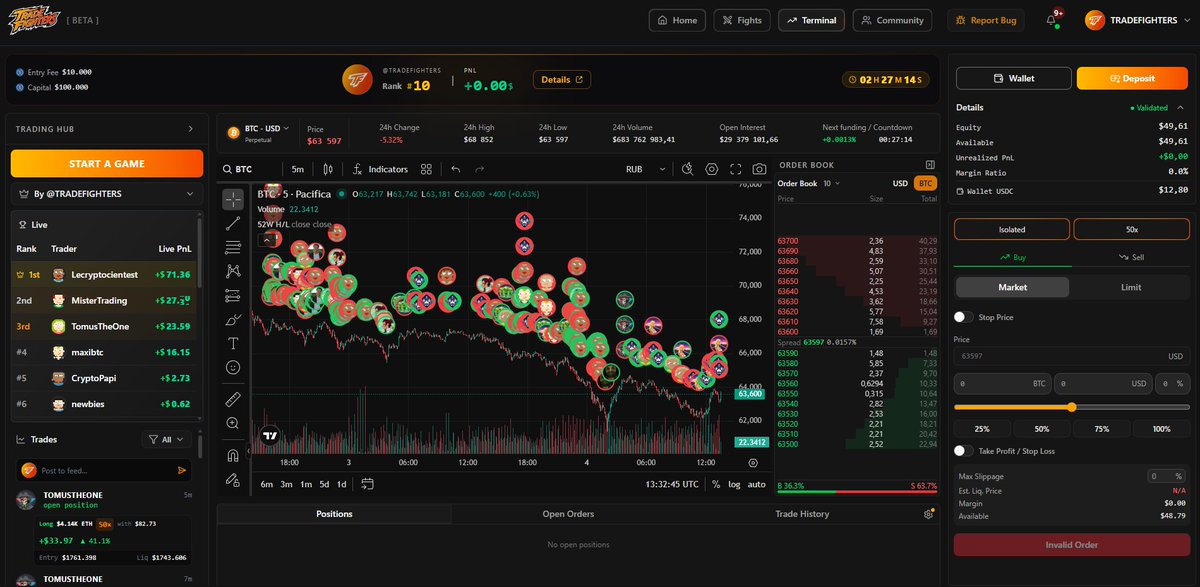
Task: Open the Details link button
Action: click(x=561, y=79)
